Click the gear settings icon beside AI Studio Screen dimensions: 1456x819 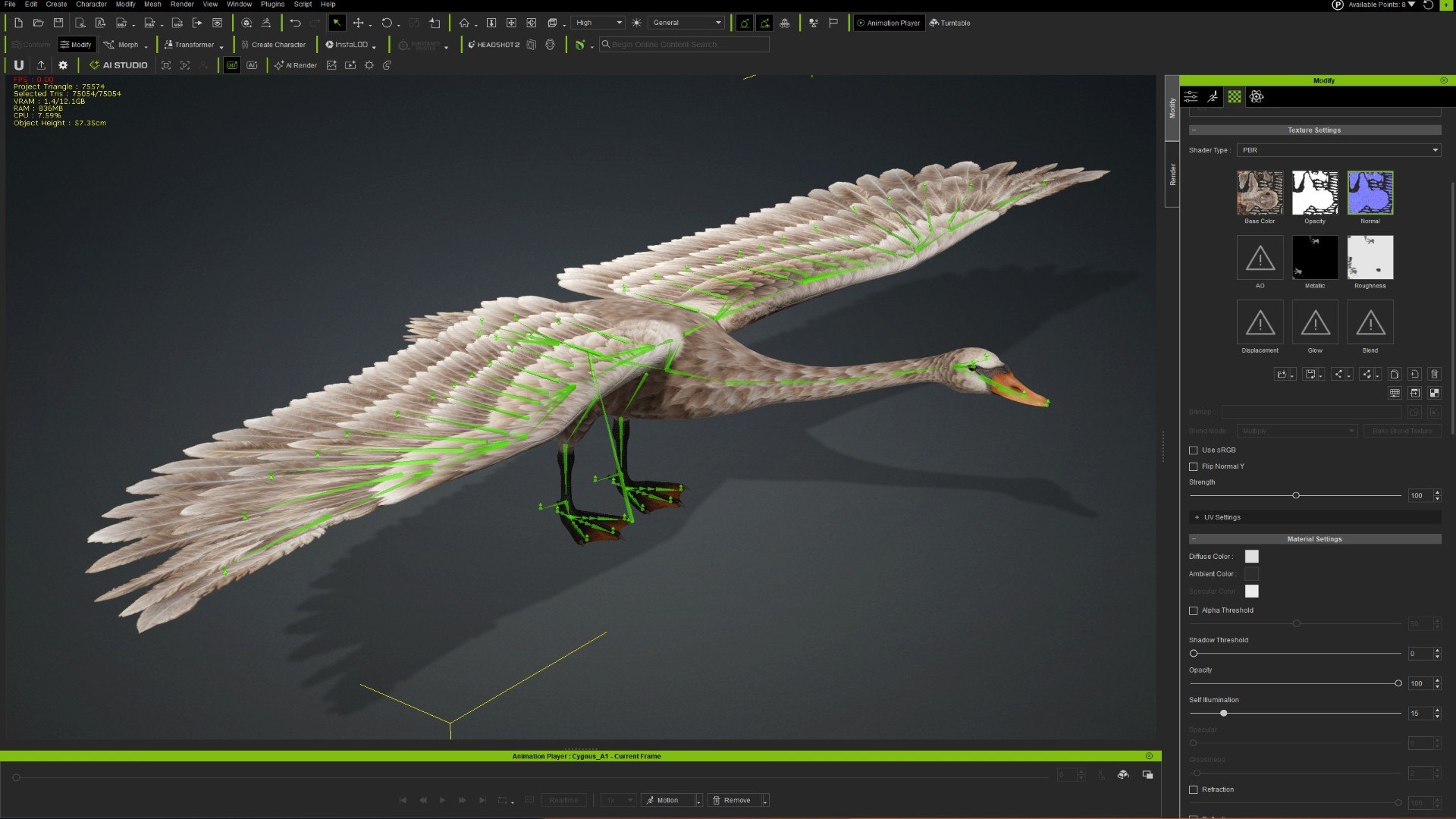(63, 65)
